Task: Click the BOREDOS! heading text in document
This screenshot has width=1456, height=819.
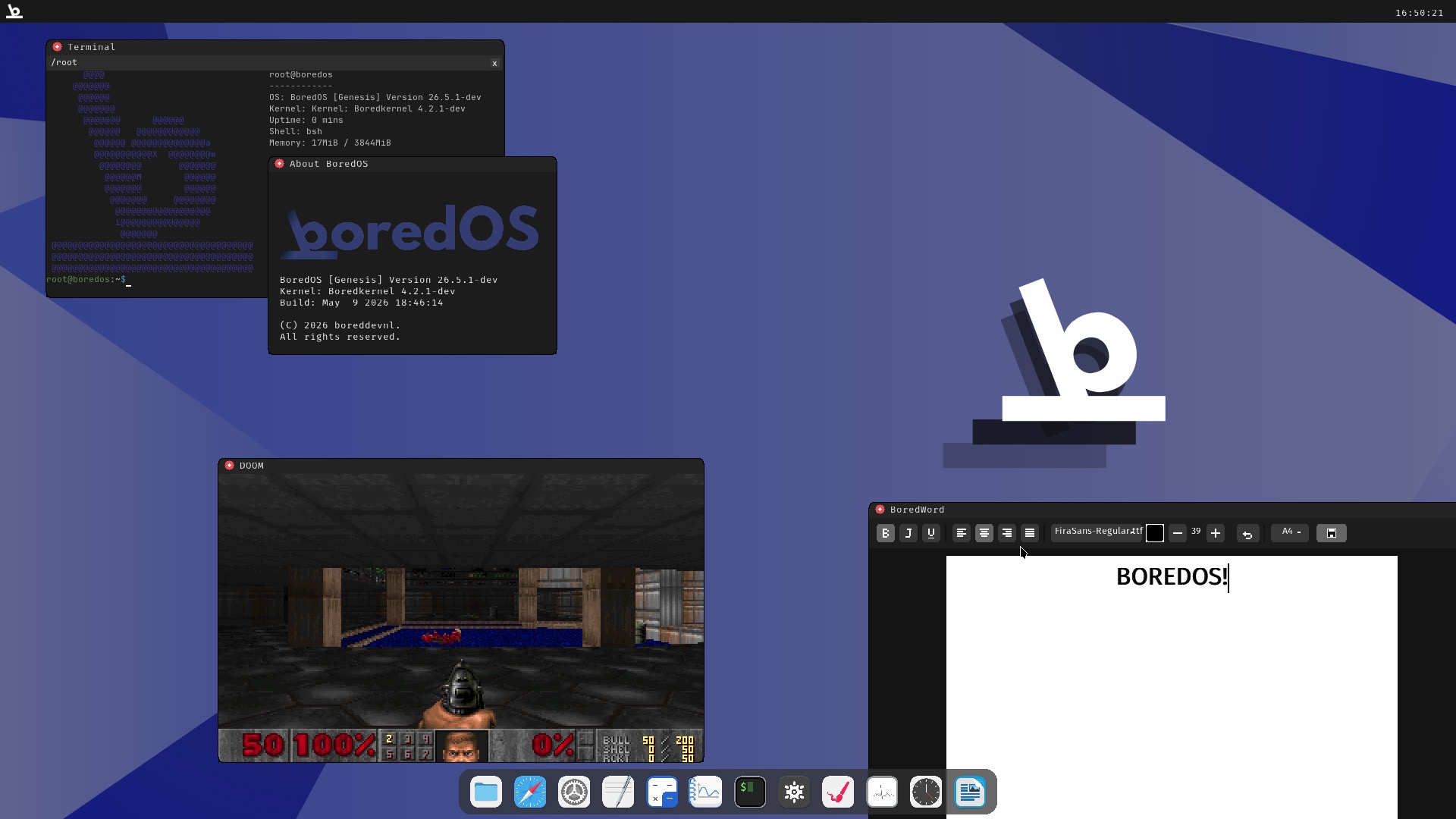Action: 1171,577
